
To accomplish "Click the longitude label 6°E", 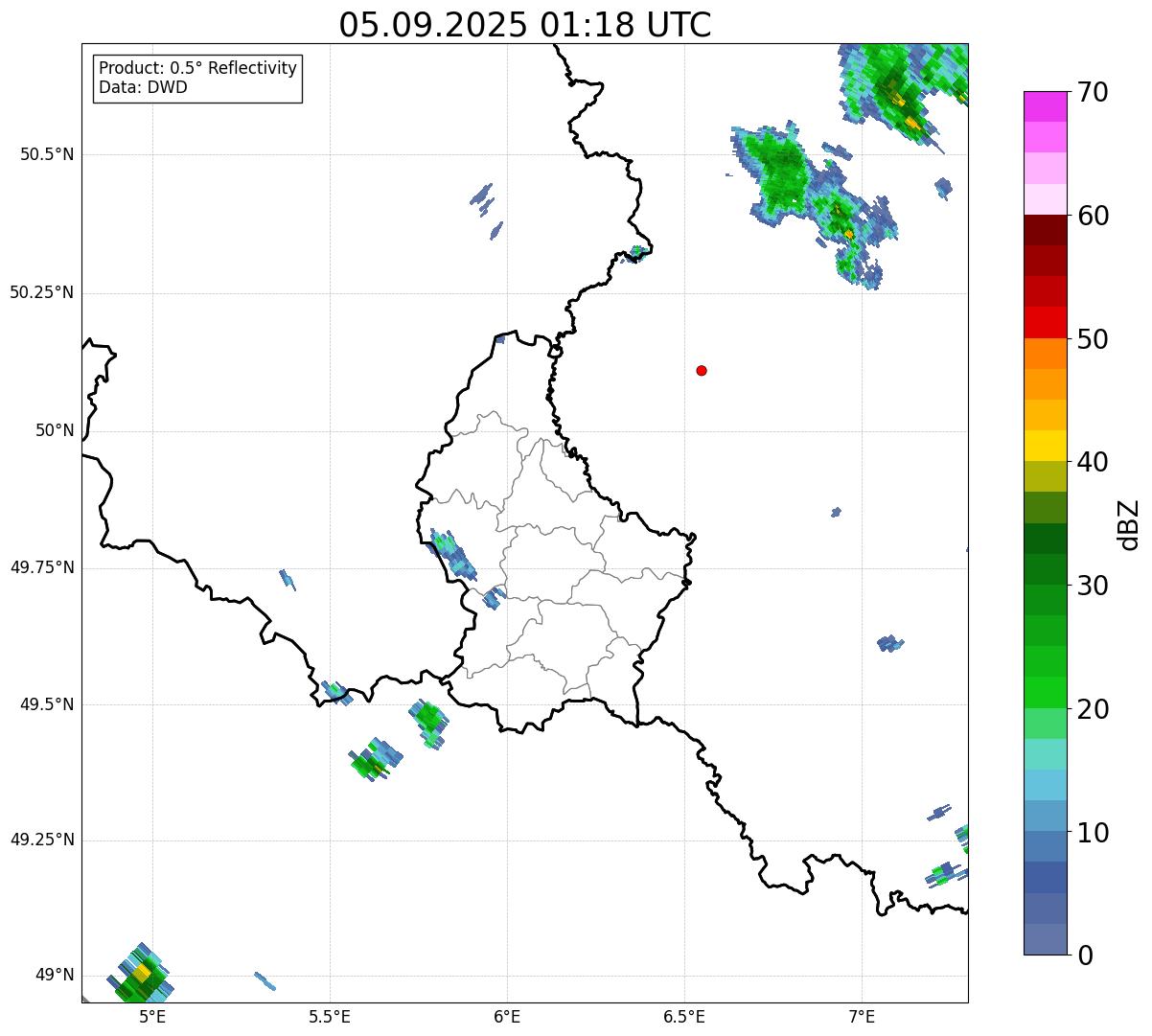I will (x=507, y=1016).
